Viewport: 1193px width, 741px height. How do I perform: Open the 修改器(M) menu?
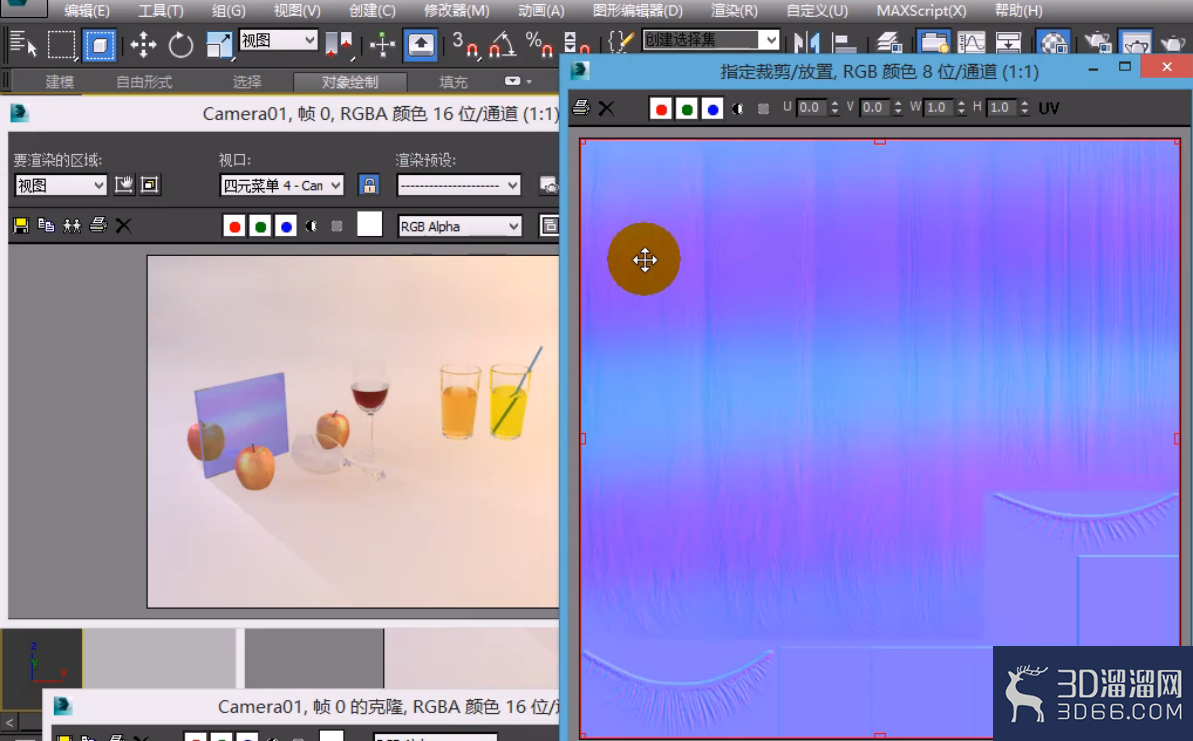[457, 11]
